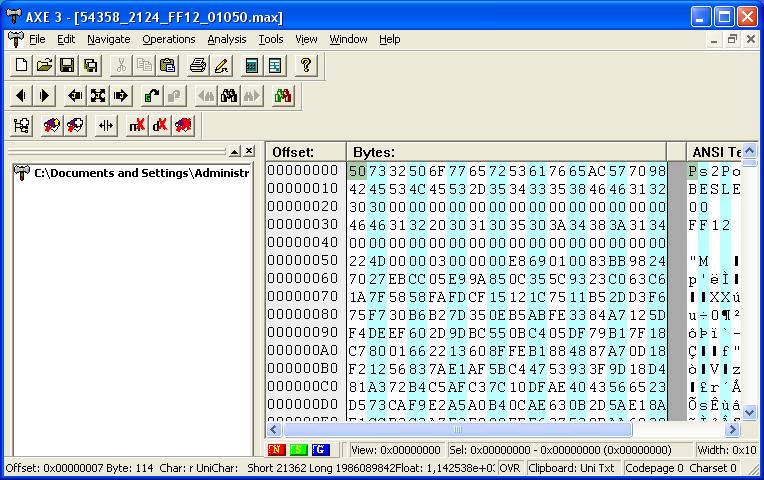Click the hex view's vertical scrollbar down arrow
The width and height of the screenshot is (764, 480).
coord(749,412)
